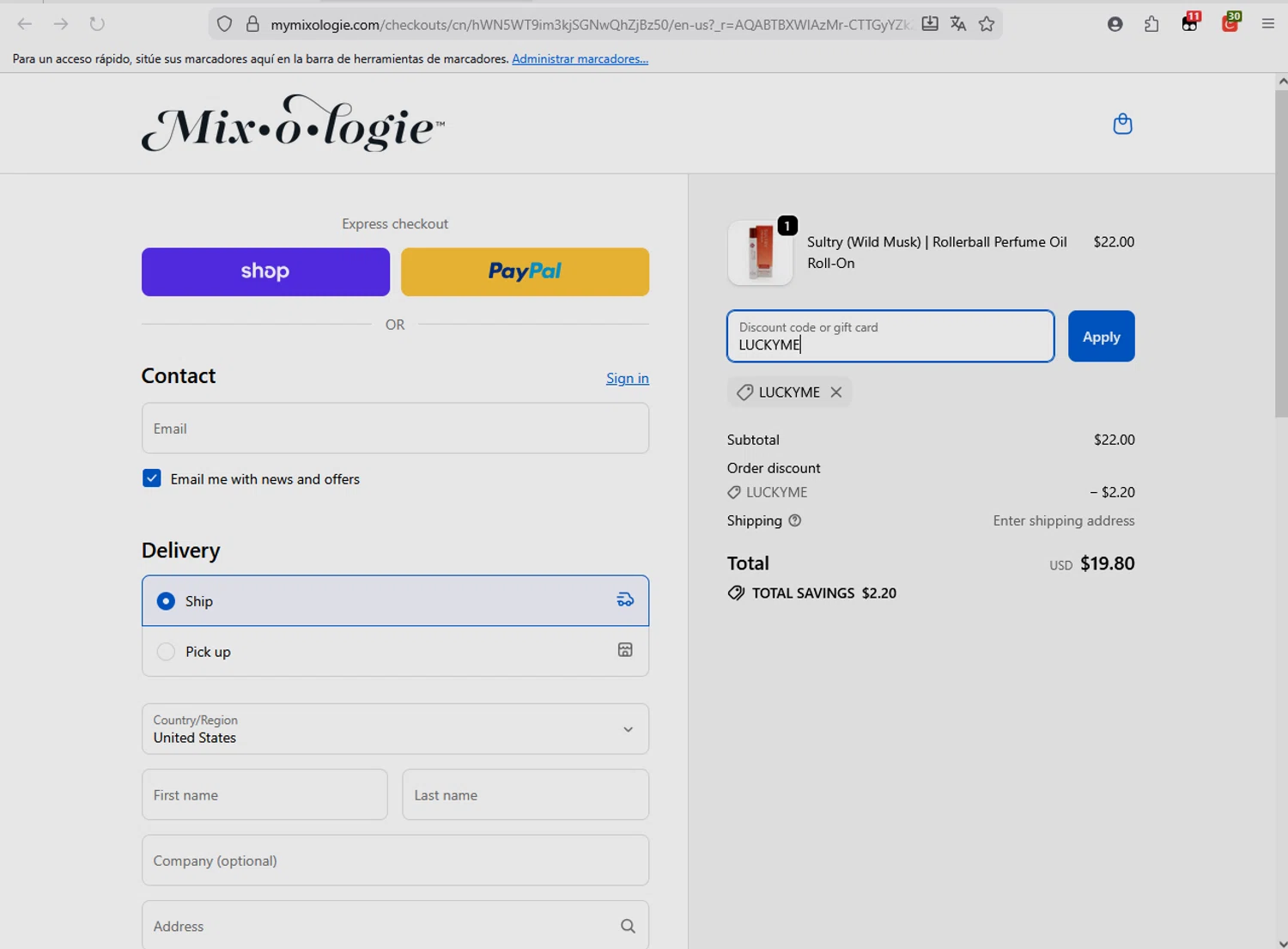Focus the Address field
This screenshot has width=1288, height=949.
(395, 925)
